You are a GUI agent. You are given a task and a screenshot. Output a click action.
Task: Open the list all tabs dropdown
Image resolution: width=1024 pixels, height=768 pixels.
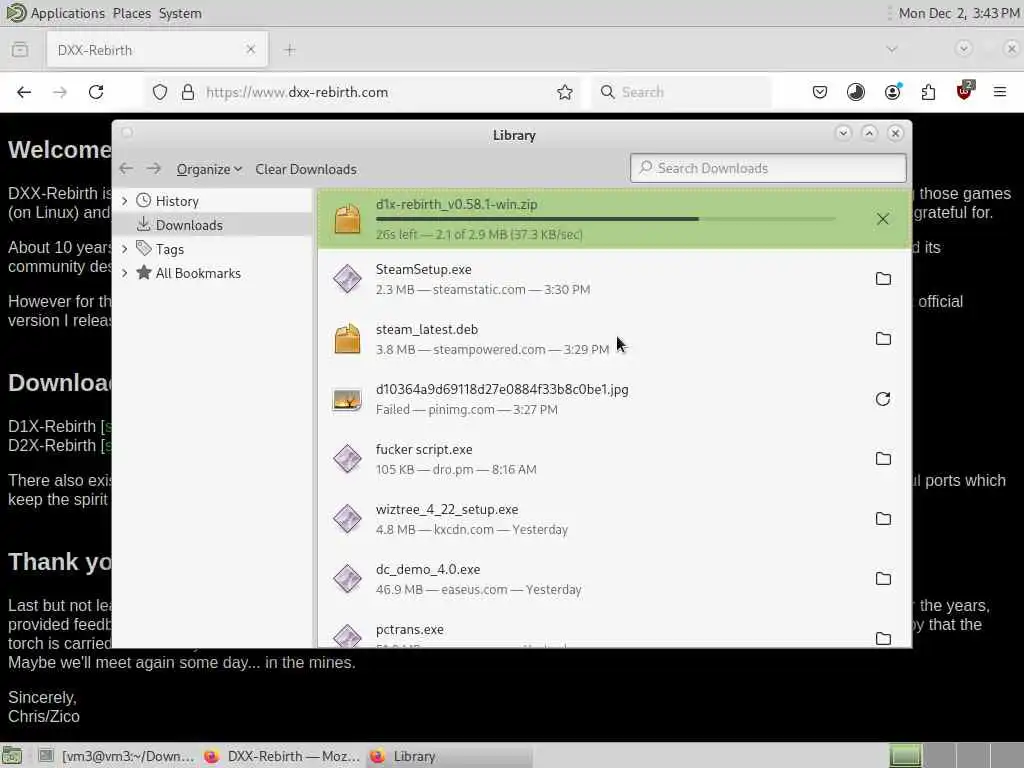(x=892, y=49)
